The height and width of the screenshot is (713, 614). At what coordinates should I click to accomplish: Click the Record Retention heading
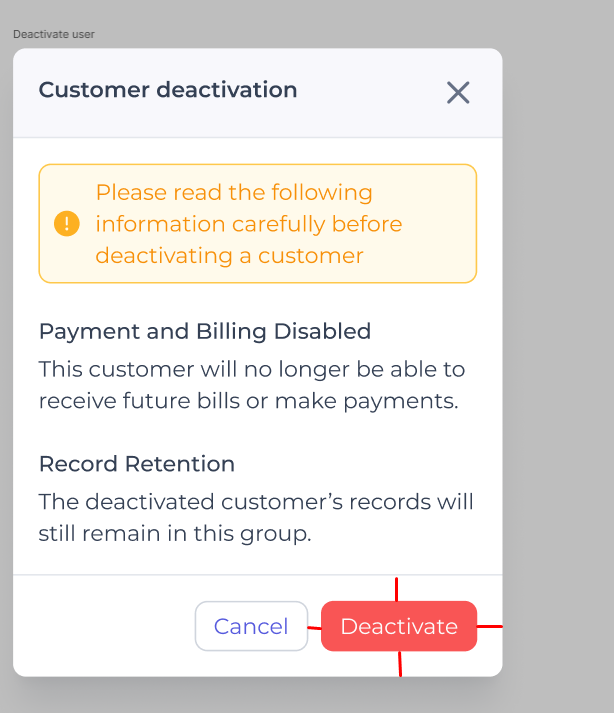pyautogui.click(x=137, y=464)
